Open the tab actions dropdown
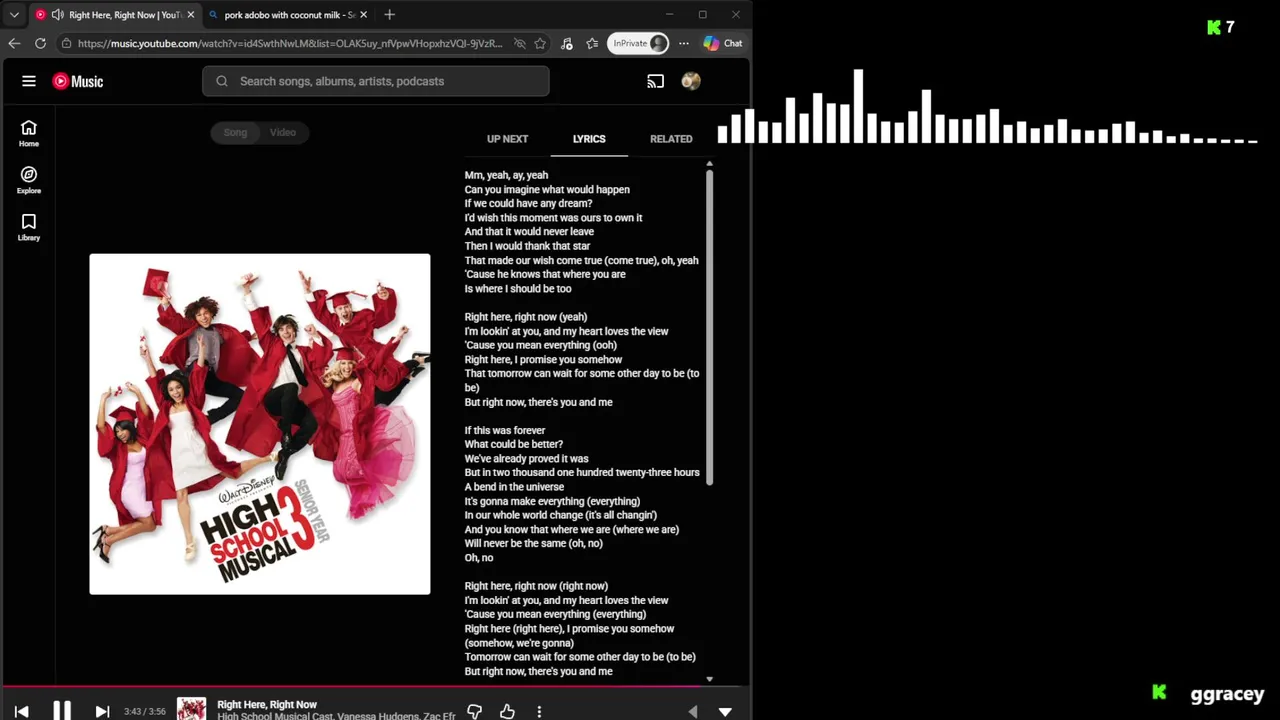 (x=14, y=15)
